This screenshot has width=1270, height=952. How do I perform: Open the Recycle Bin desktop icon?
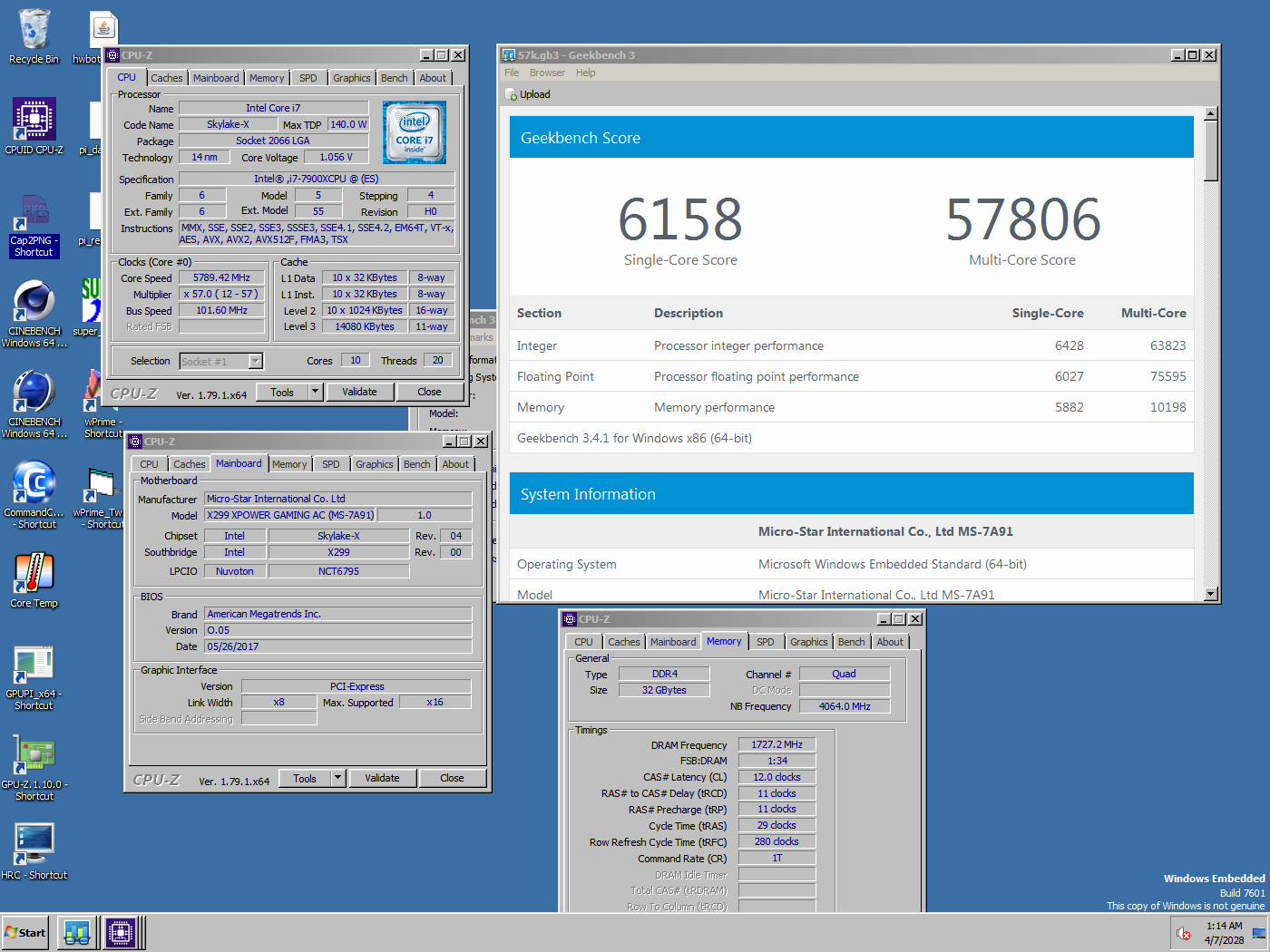[34, 36]
